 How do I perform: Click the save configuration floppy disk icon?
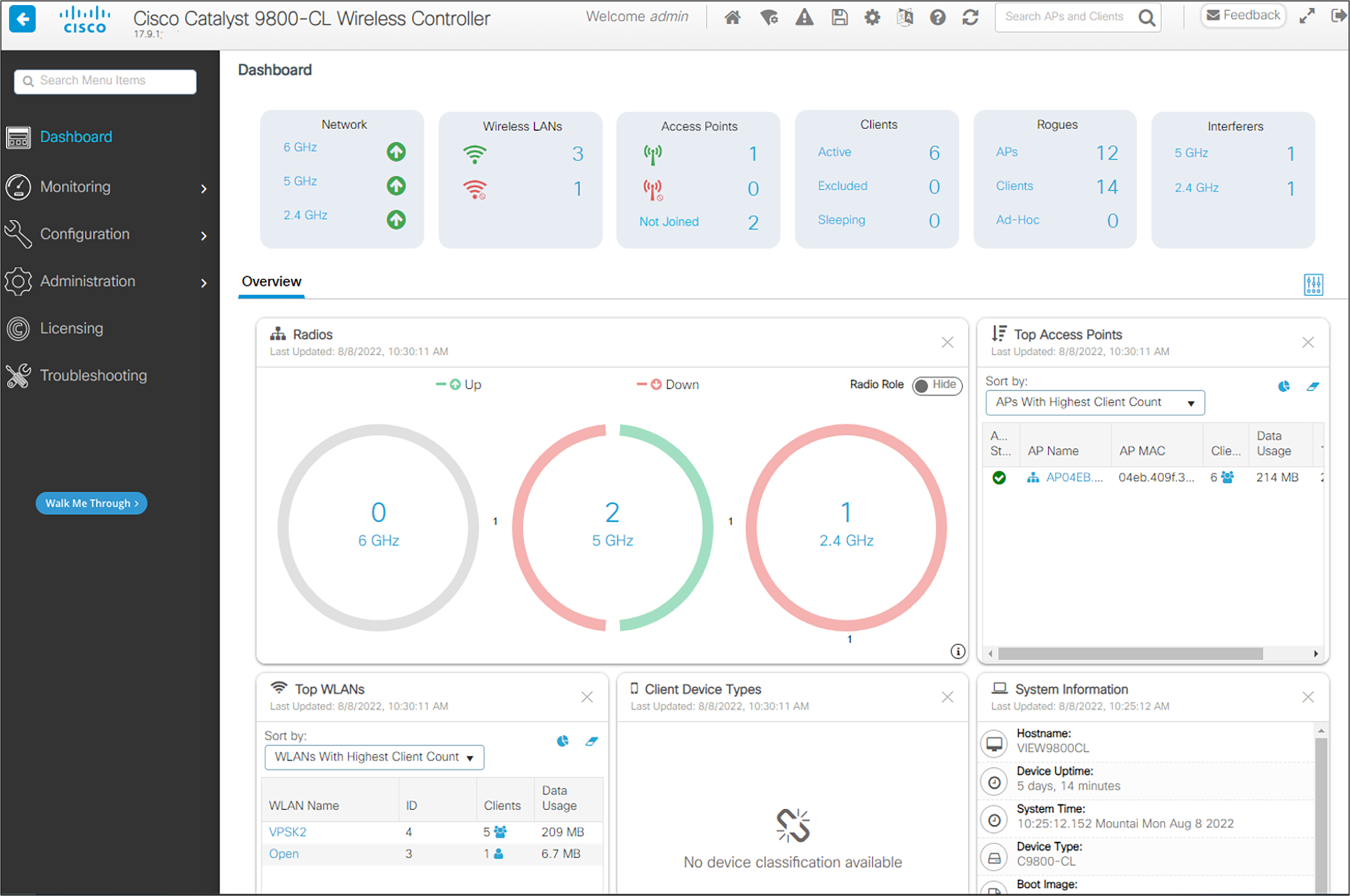tap(839, 18)
